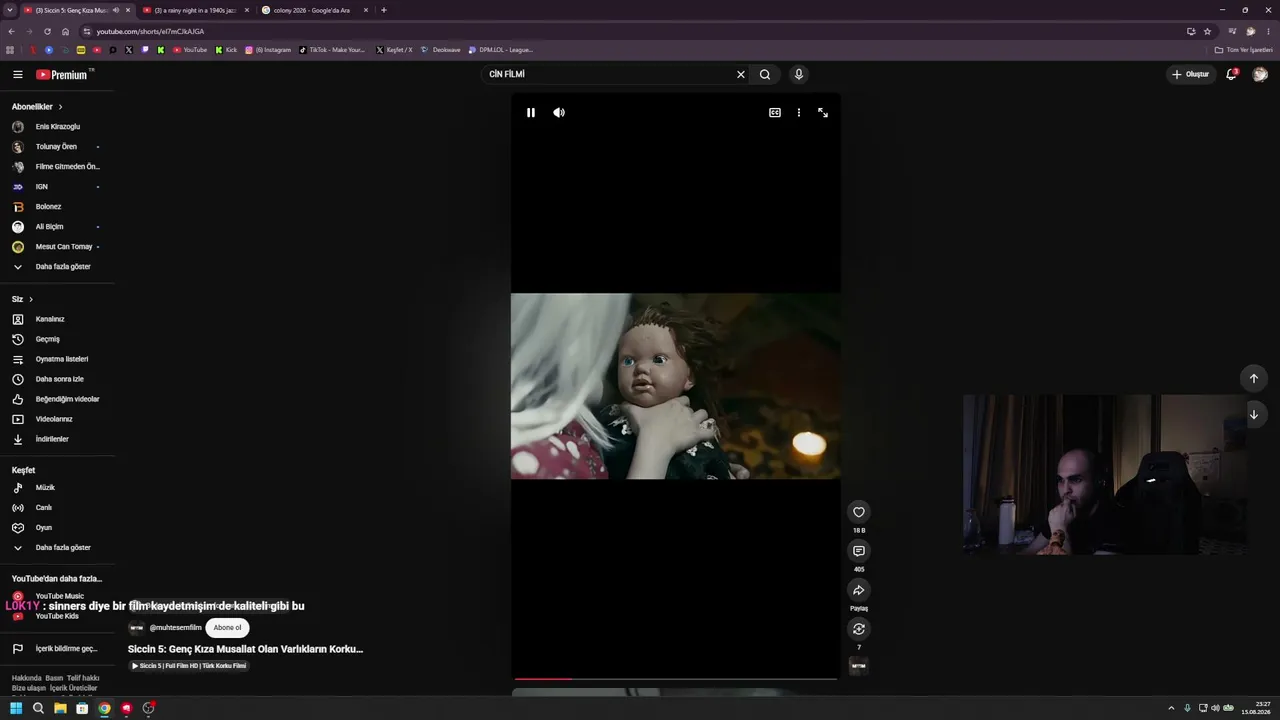Screen dimensions: 1280x720
Task: Browse the Canlı live category
Action: 57,508
